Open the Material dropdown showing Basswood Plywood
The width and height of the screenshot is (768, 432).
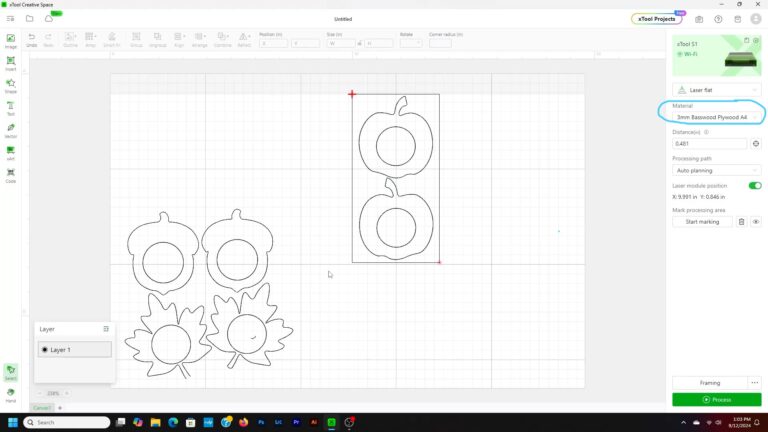[716, 117]
